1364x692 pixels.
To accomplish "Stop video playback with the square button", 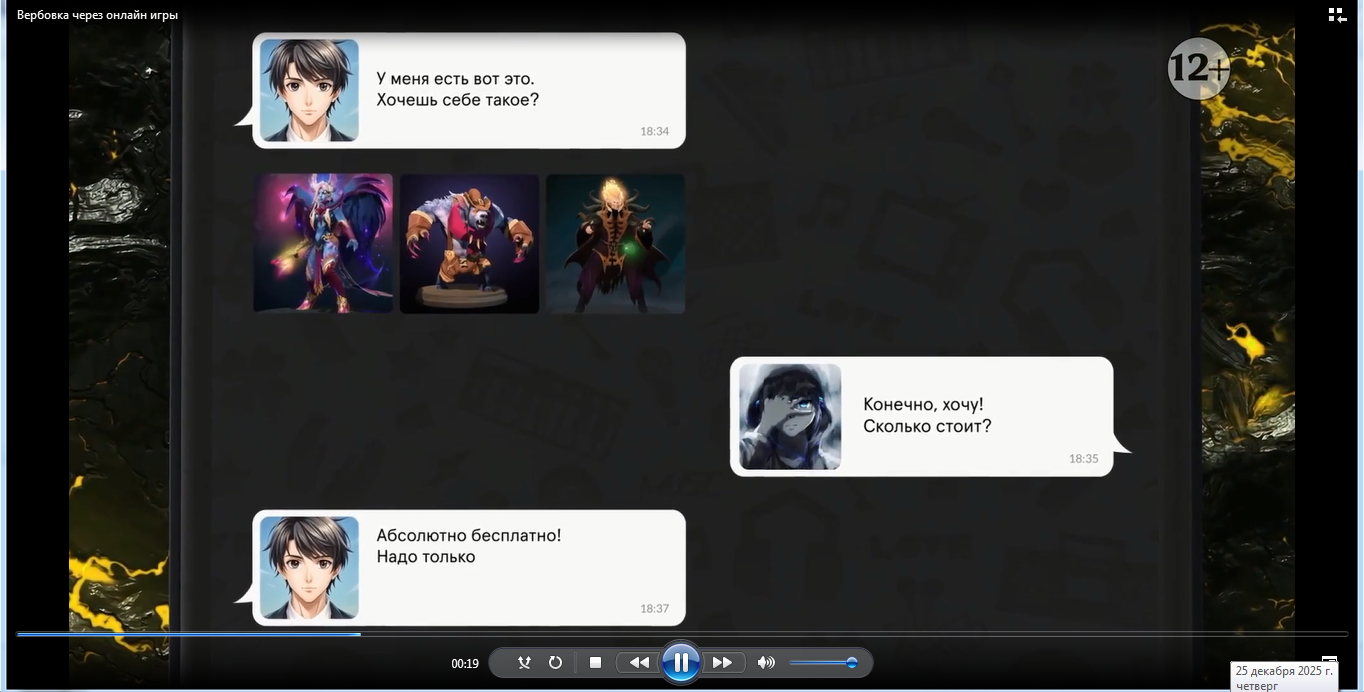I will (x=595, y=663).
